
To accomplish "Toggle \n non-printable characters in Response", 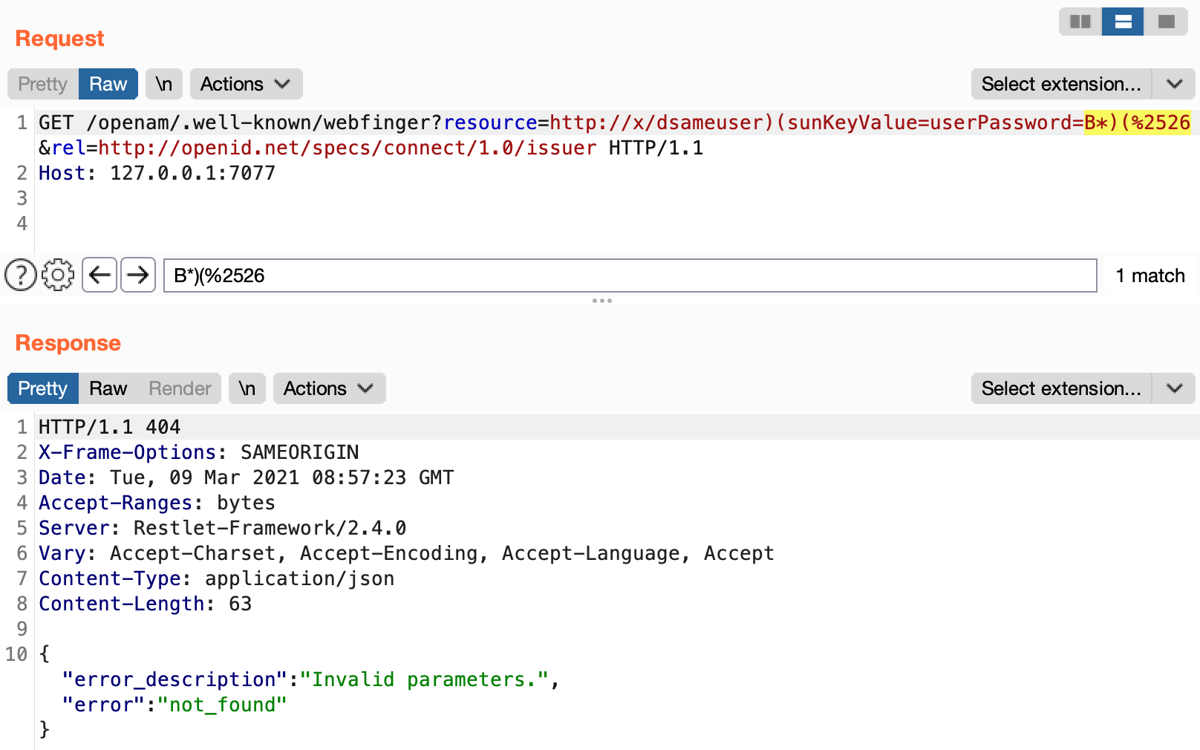I will tap(248, 388).
